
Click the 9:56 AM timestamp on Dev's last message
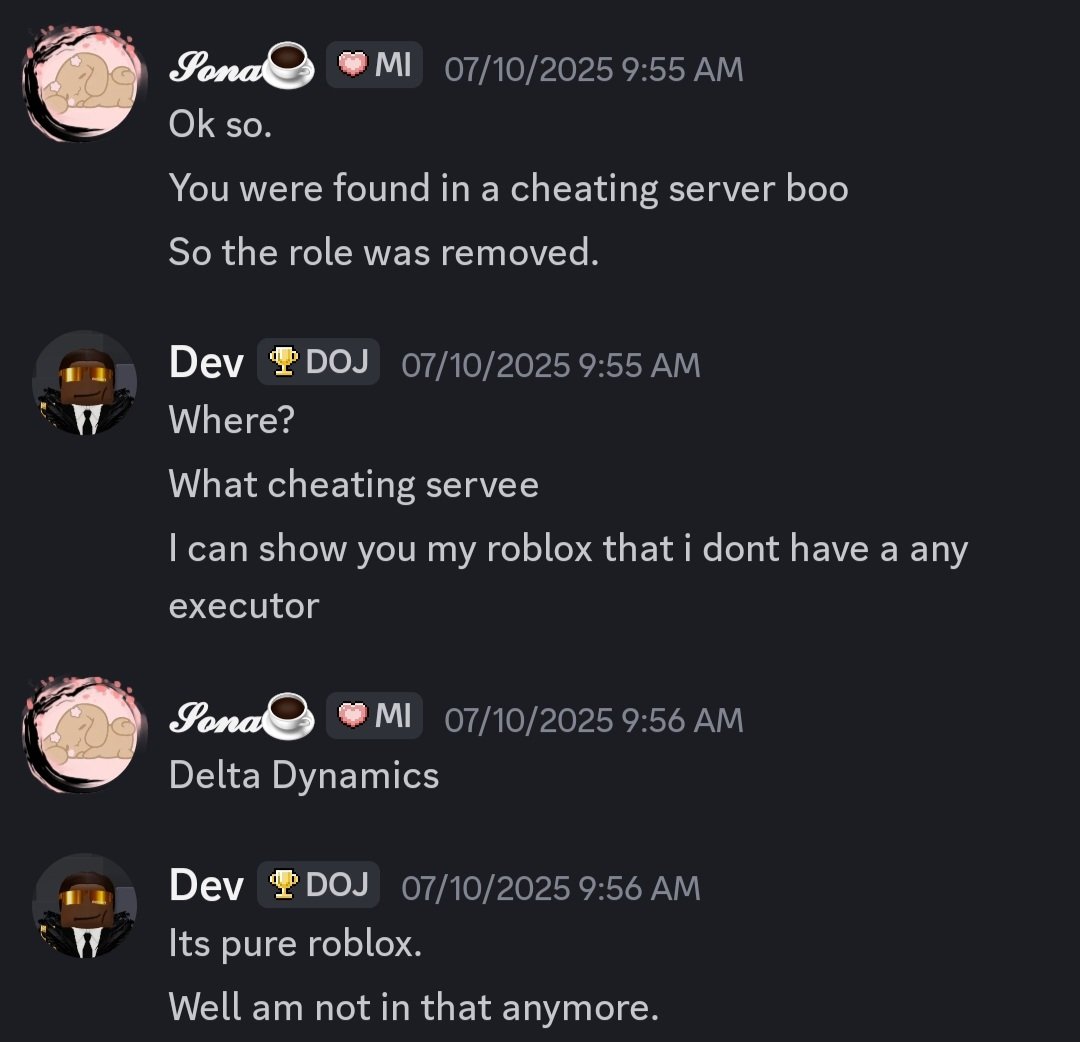pyautogui.click(x=550, y=887)
